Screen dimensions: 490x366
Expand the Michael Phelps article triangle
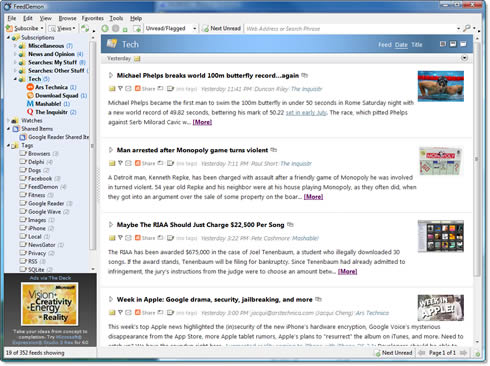click(111, 75)
